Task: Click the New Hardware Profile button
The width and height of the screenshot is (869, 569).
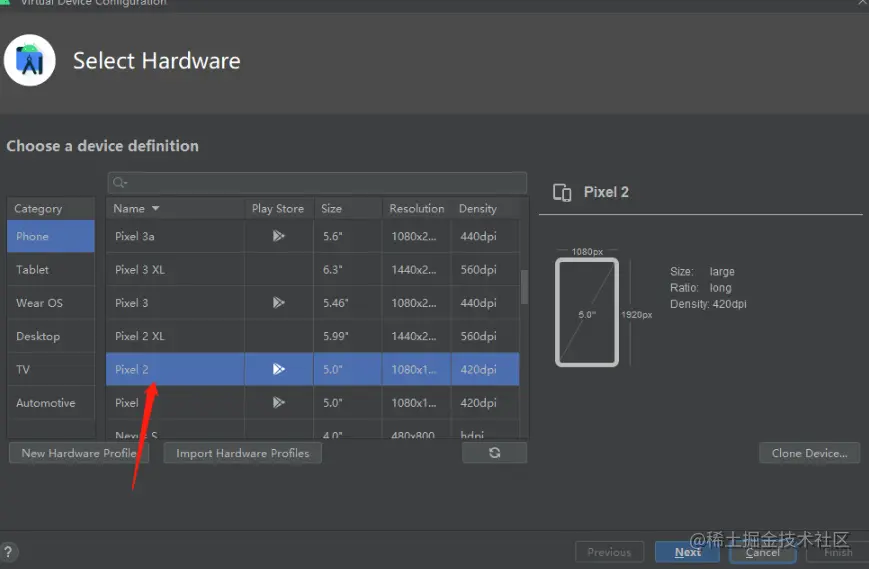Action: click(x=79, y=453)
